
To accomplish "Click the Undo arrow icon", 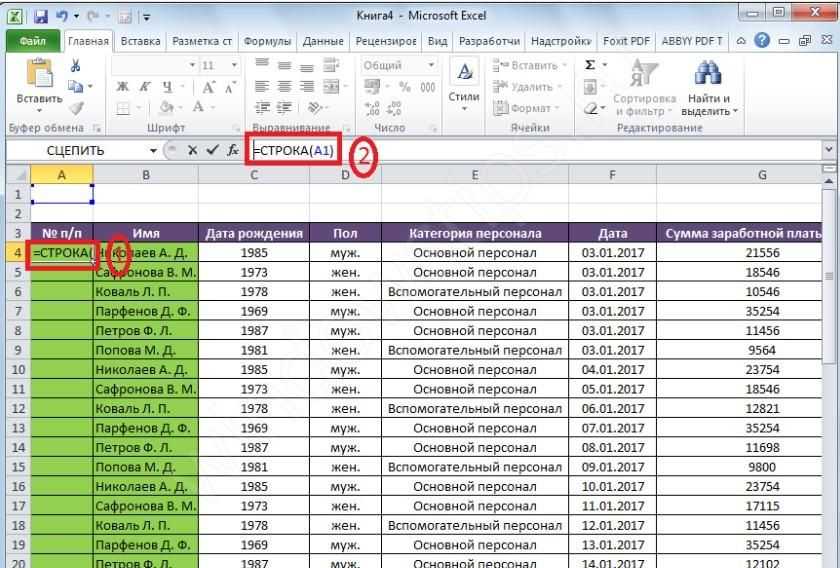I will click(62, 17).
